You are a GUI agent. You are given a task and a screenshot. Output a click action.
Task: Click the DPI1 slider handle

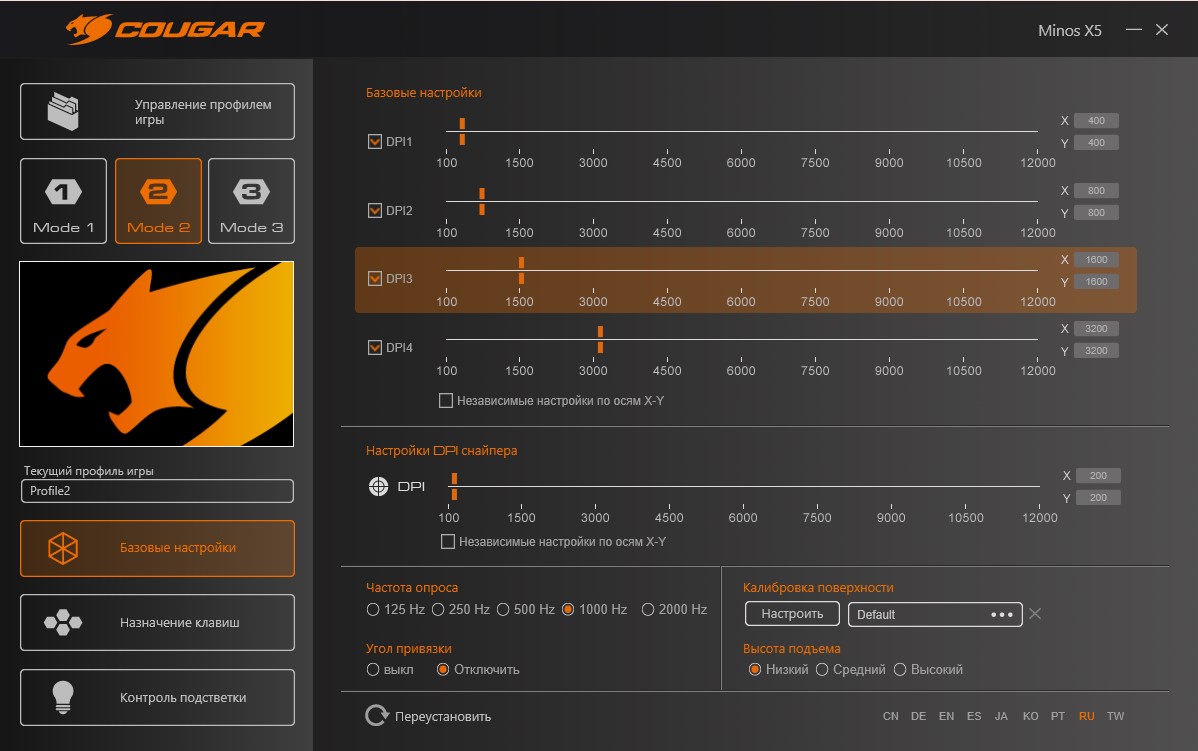462,131
